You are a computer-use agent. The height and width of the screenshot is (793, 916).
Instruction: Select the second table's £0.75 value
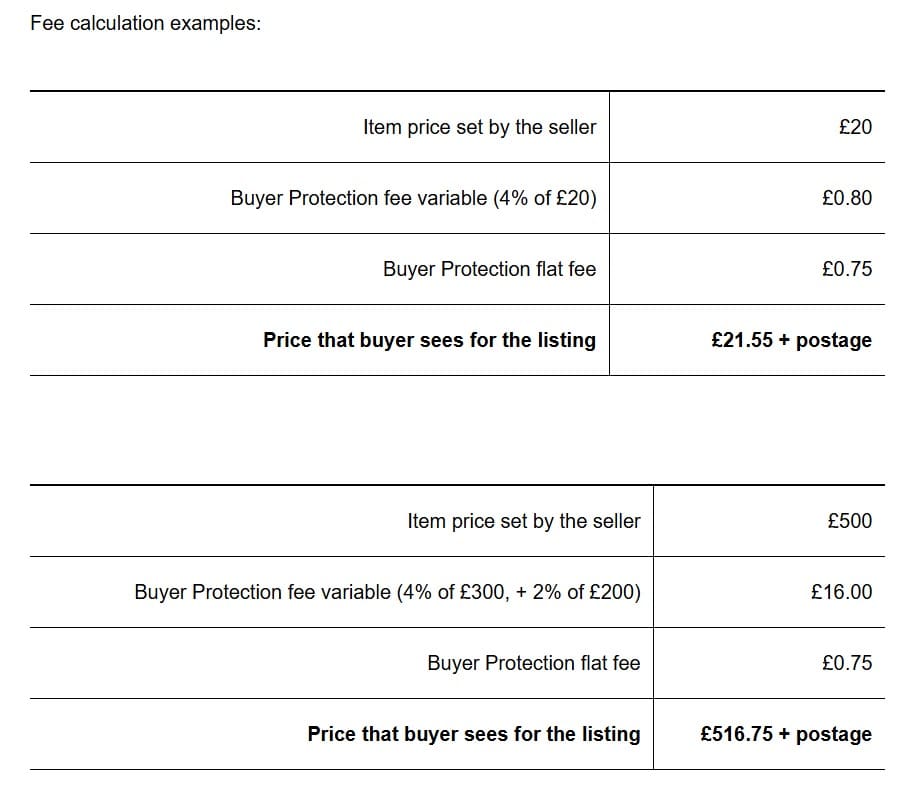tap(846, 663)
